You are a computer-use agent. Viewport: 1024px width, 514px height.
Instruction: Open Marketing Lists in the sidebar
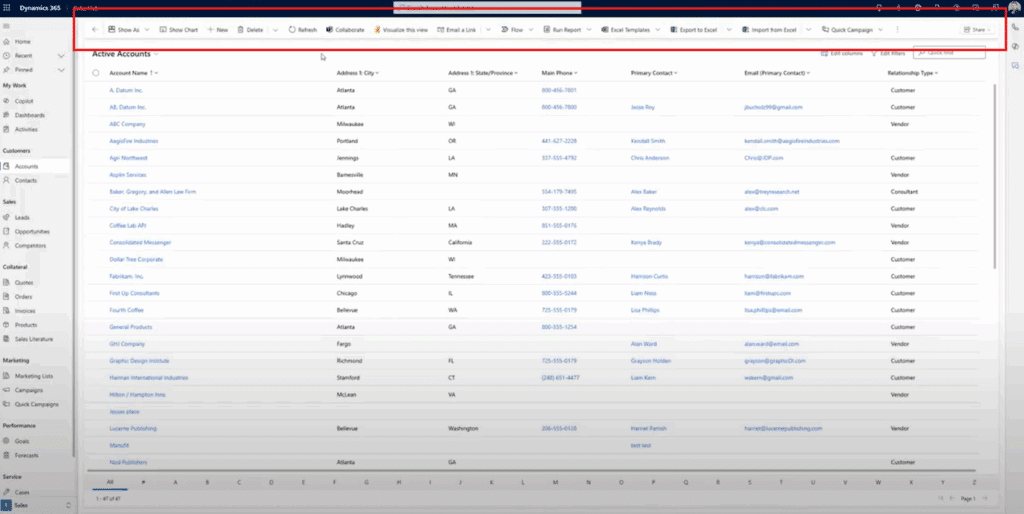point(34,376)
